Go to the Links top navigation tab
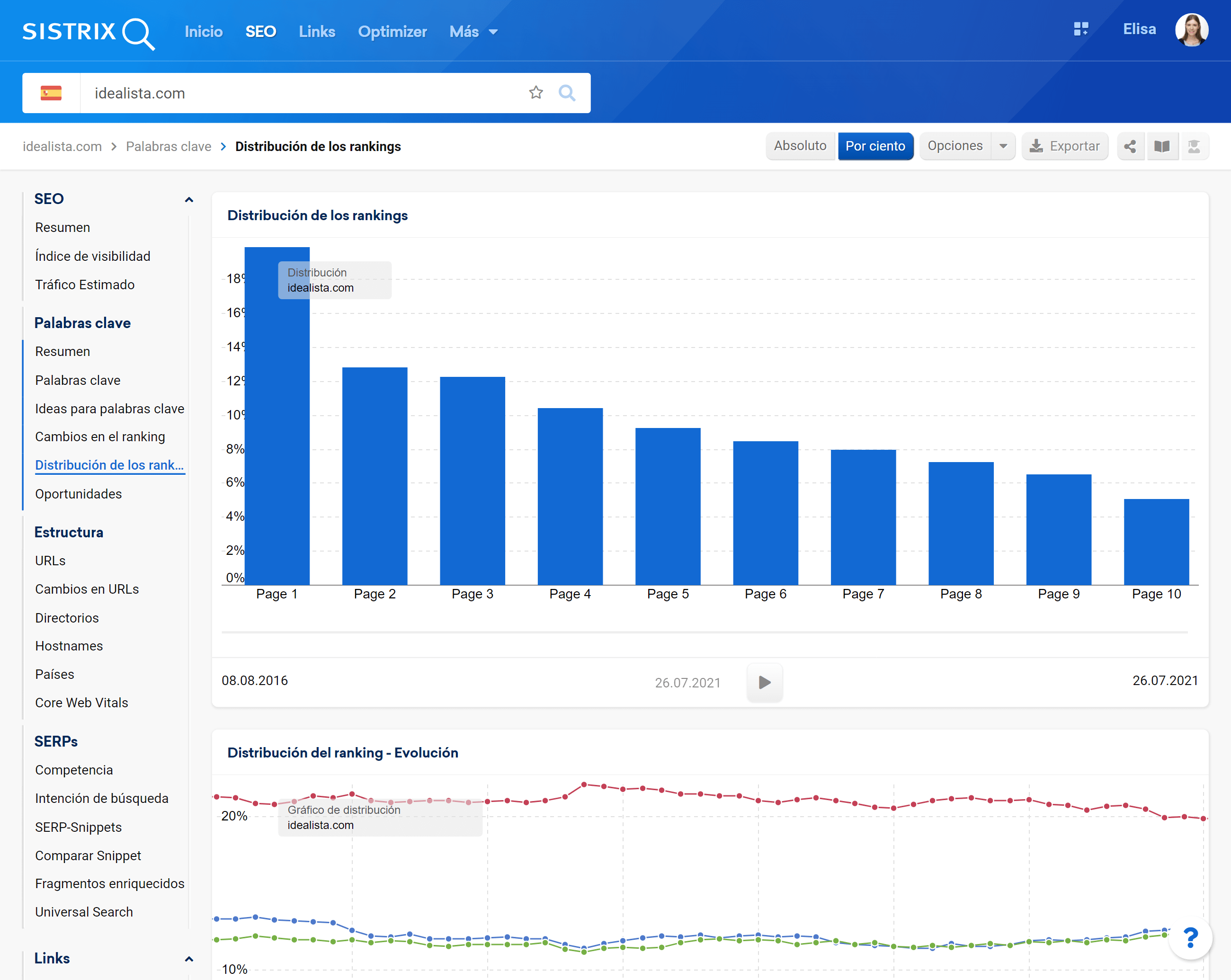 pyautogui.click(x=317, y=32)
